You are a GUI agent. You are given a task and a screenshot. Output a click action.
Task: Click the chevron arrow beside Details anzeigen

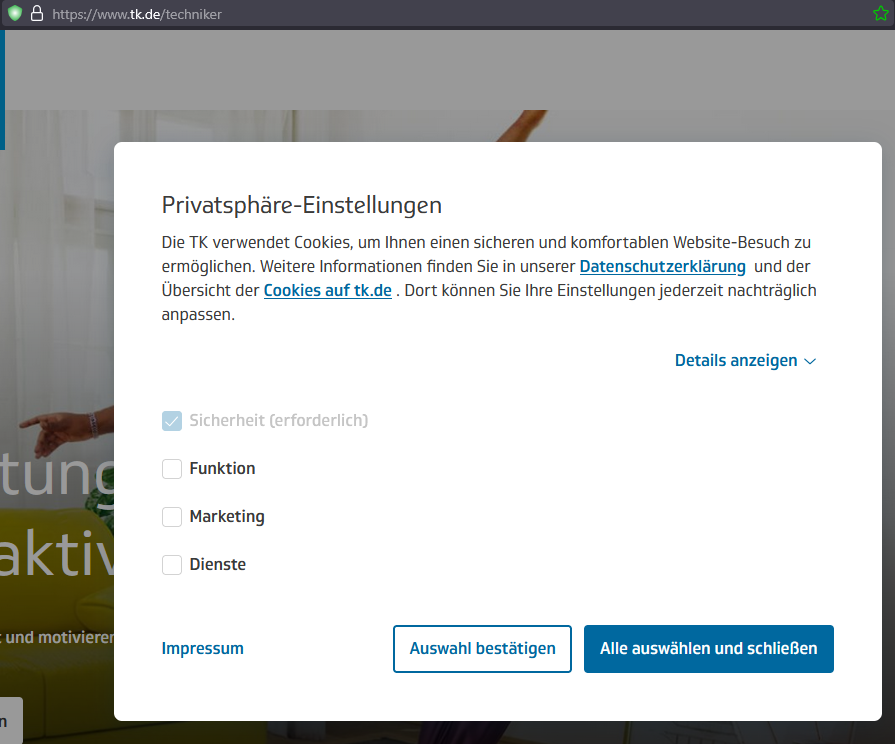[x=810, y=361]
